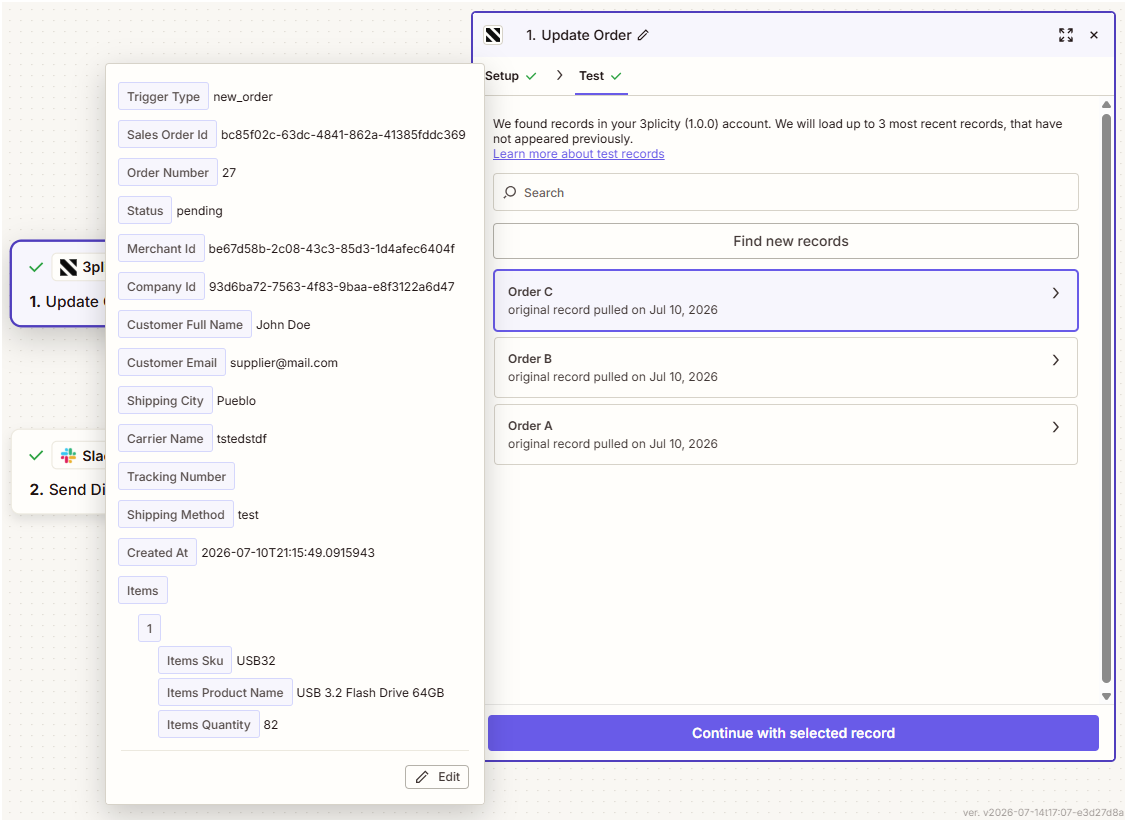This screenshot has width=1127, height=822.
Task: Click the records panel scrollbar thumb
Action: (1106, 399)
